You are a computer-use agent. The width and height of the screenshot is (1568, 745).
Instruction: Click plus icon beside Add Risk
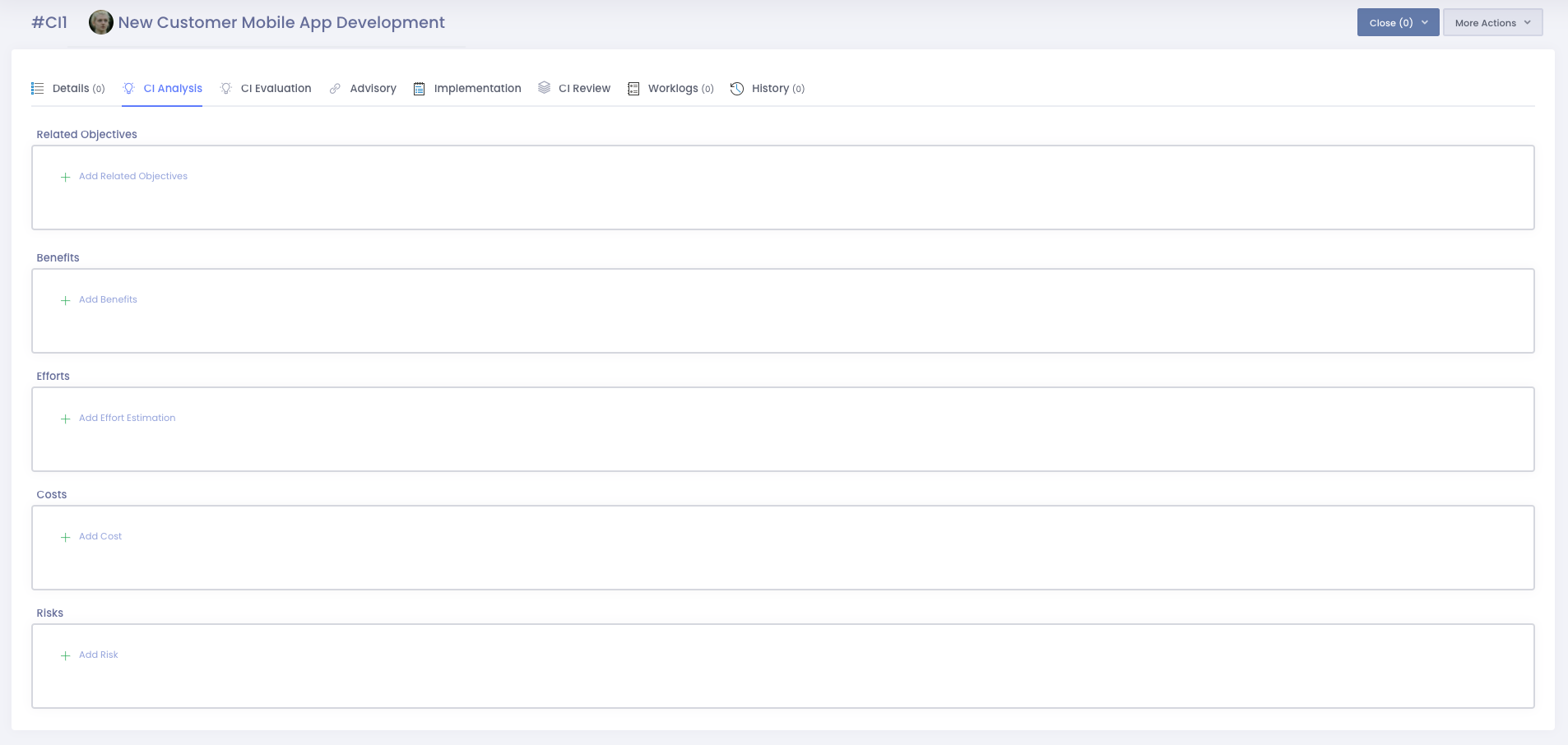pyautogui.click(x=65, y=655)
